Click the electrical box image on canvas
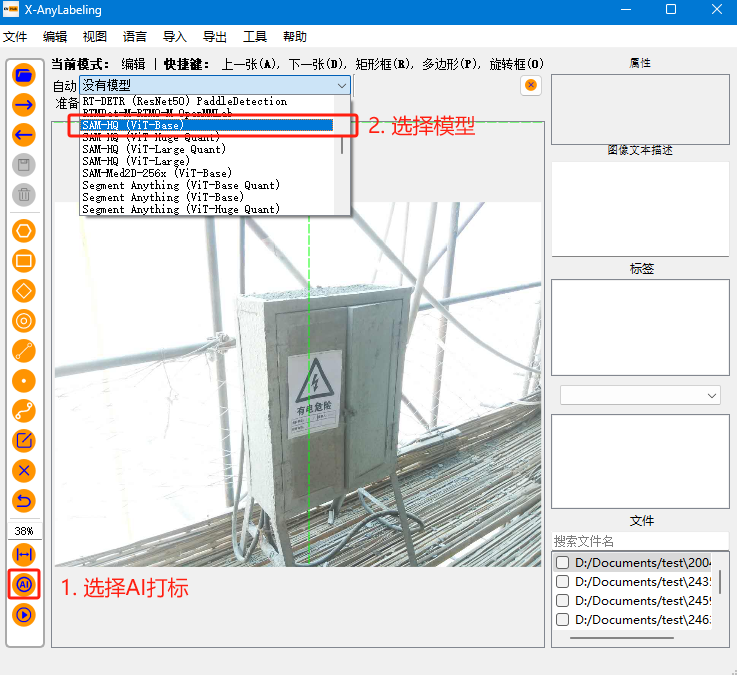The width and height of the screenshot is (737, 675). (324, 404)
